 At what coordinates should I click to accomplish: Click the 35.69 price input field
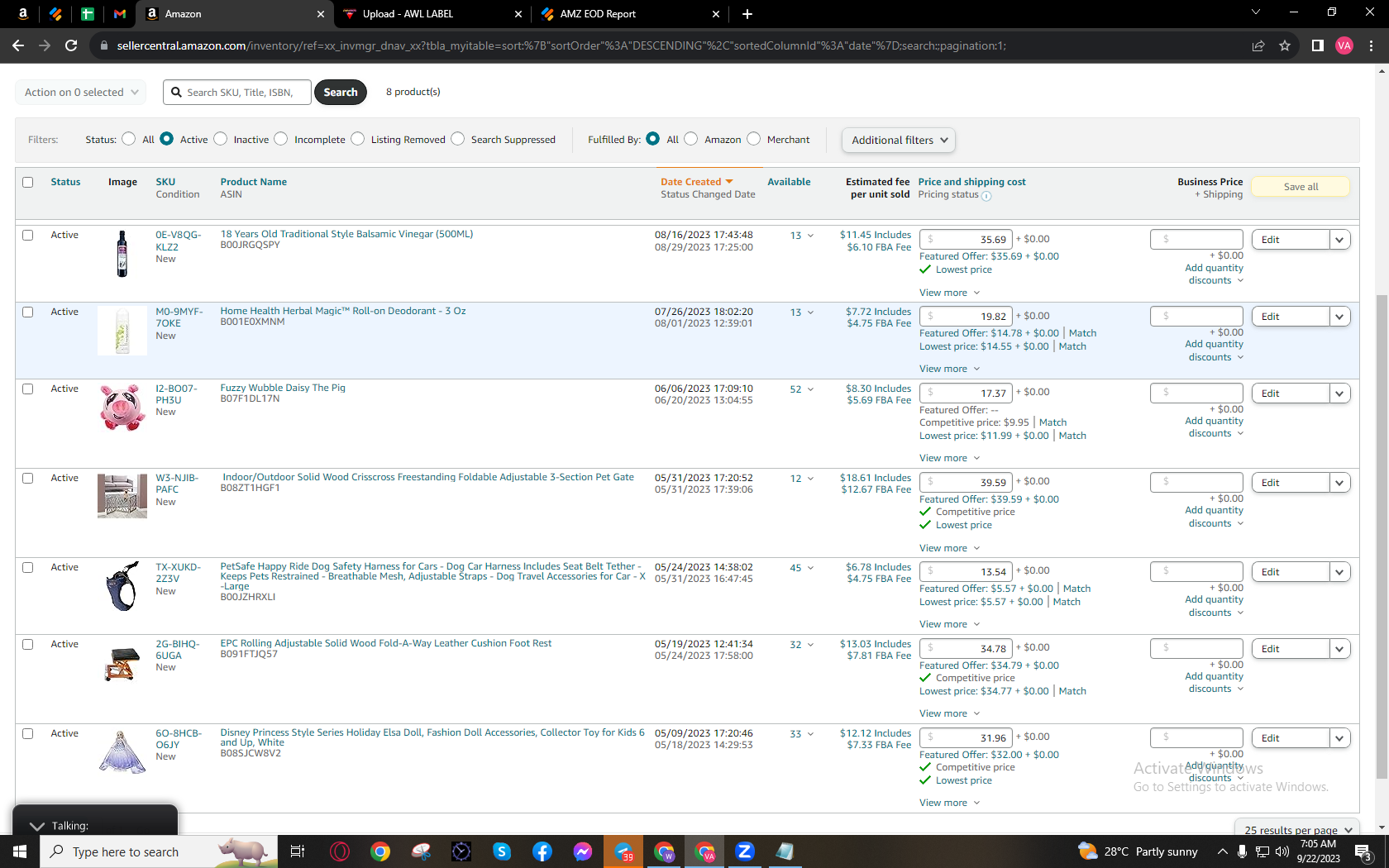[965, 240]
